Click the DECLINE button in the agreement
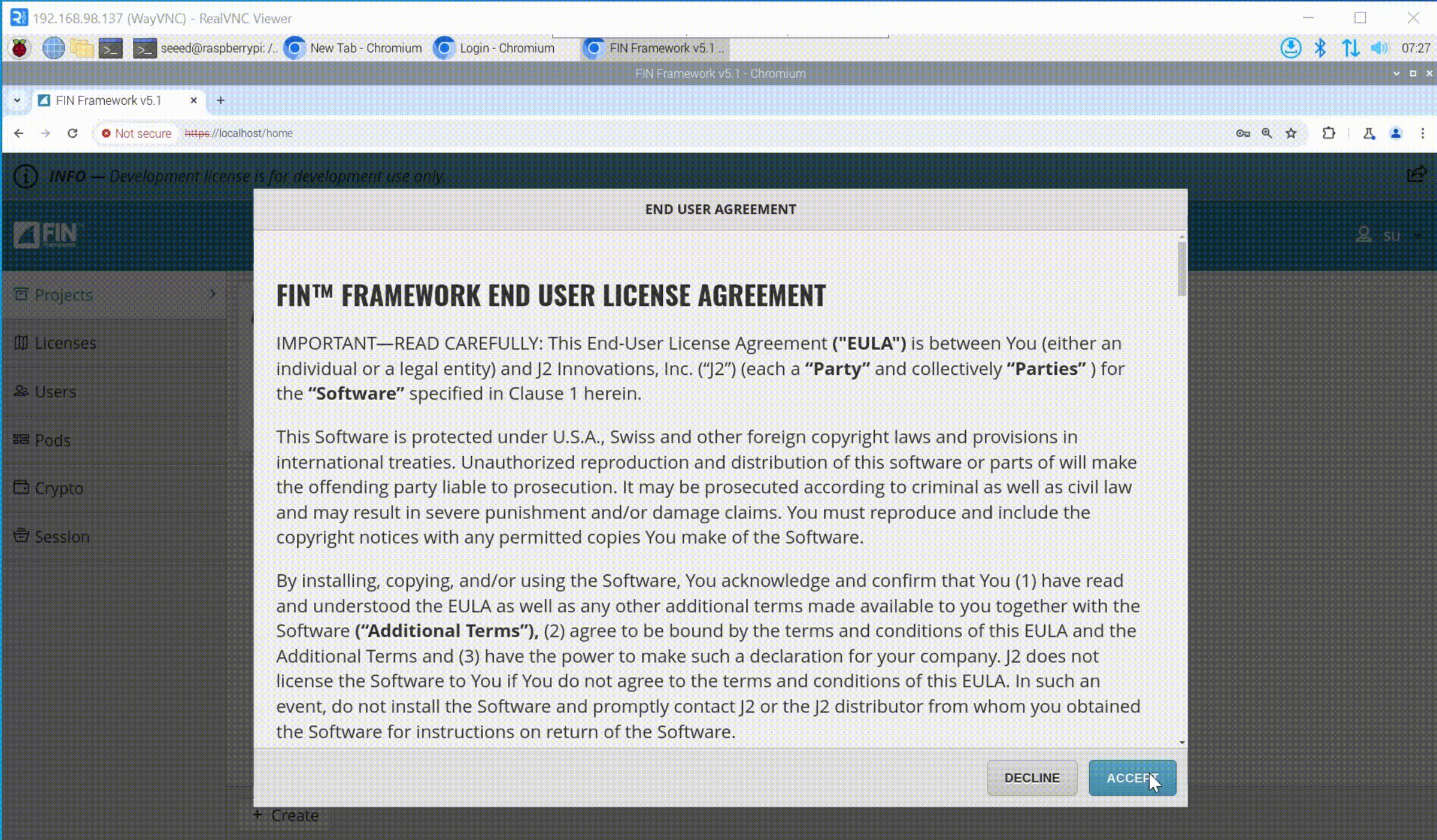The image size is (1437, 840). coord(1032,778)
